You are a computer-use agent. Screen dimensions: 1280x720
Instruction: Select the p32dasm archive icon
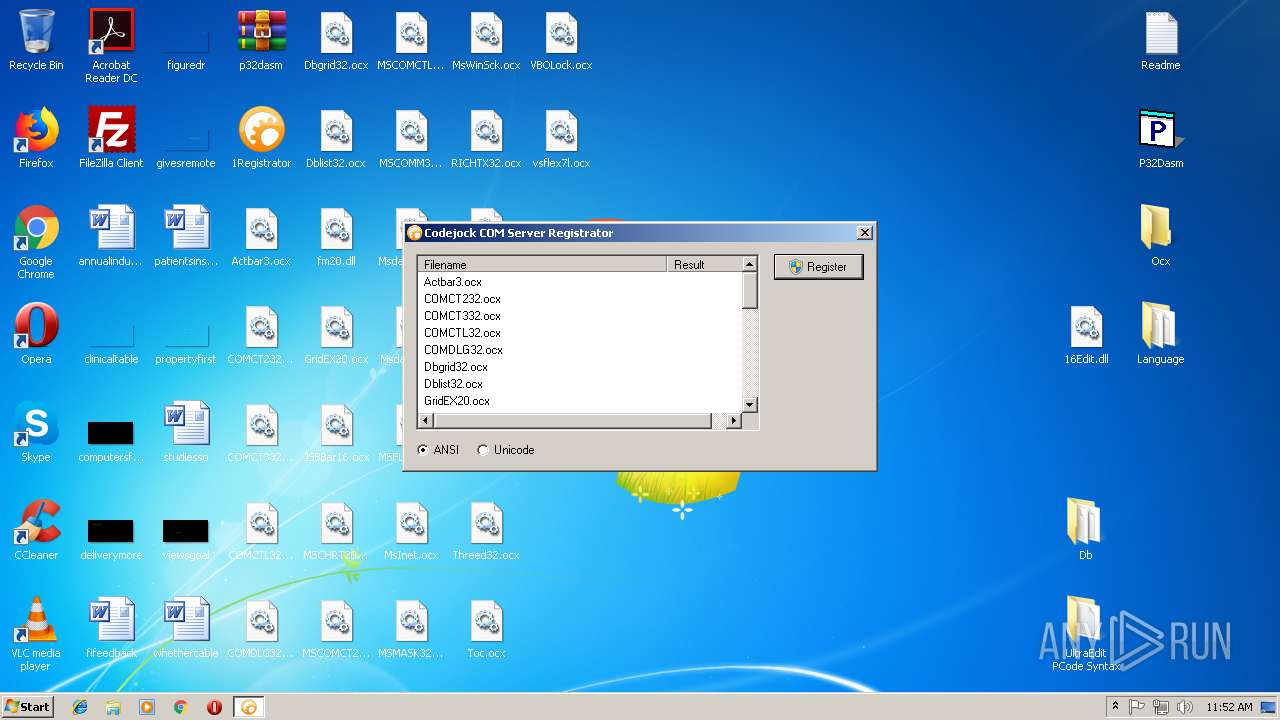[x=261, y=41]
